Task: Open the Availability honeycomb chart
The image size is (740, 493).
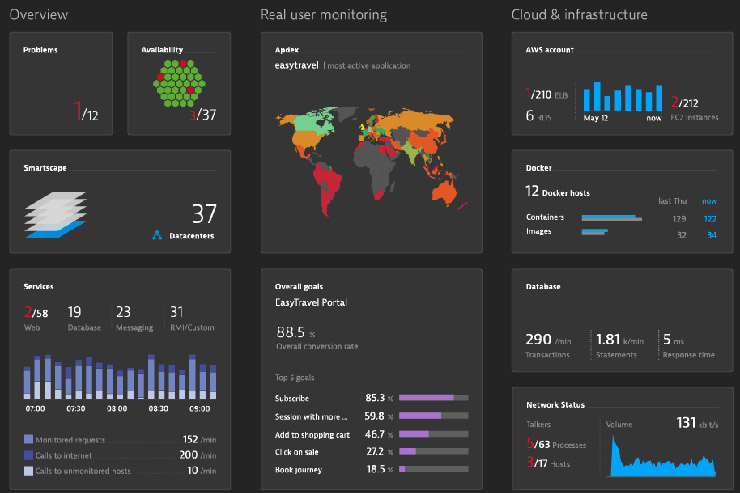Action: (x=179, y=82)
